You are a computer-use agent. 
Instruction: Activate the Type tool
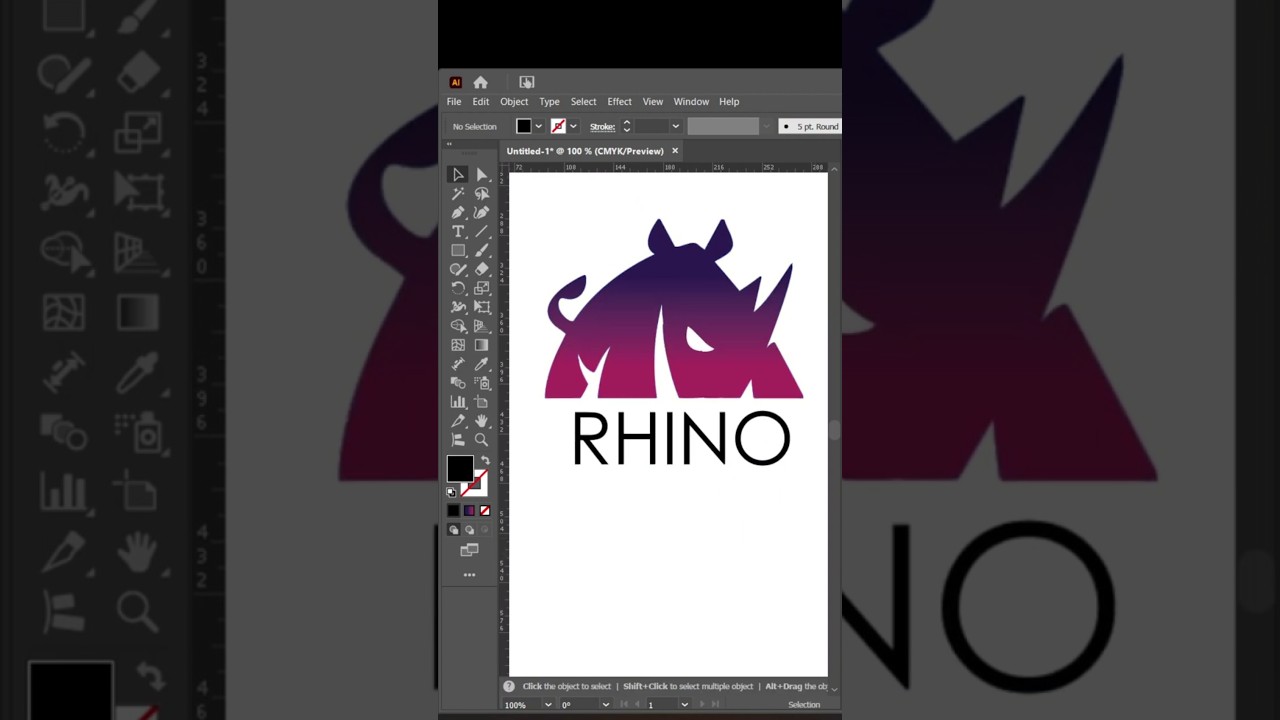click(x=458, y=232)
